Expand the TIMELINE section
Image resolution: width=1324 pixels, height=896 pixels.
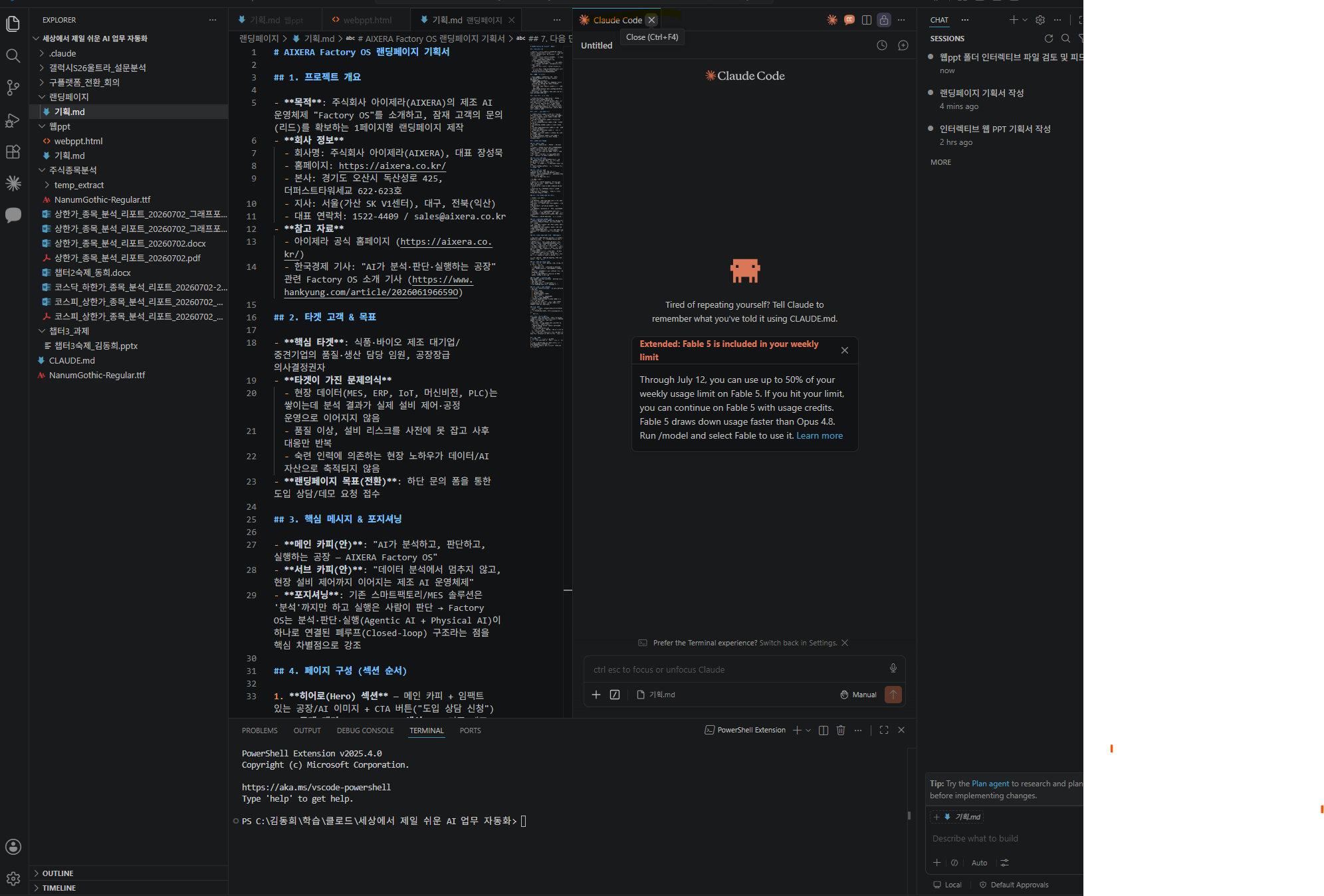[x=58, y=888]
